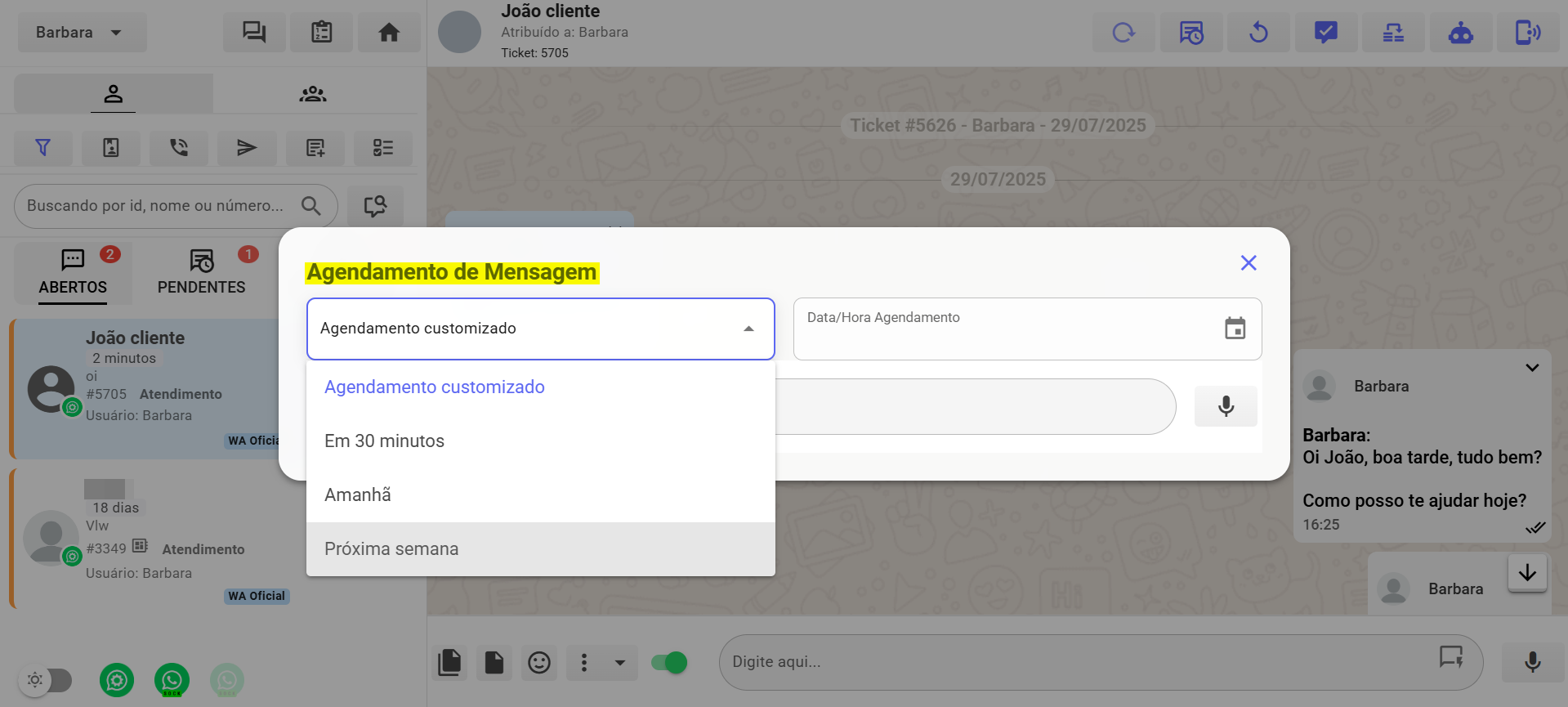1568x707 pixels.
Task: Click the resolve ticket checkmark icon
Action: pyautogui.click(x=1325, y=33)
